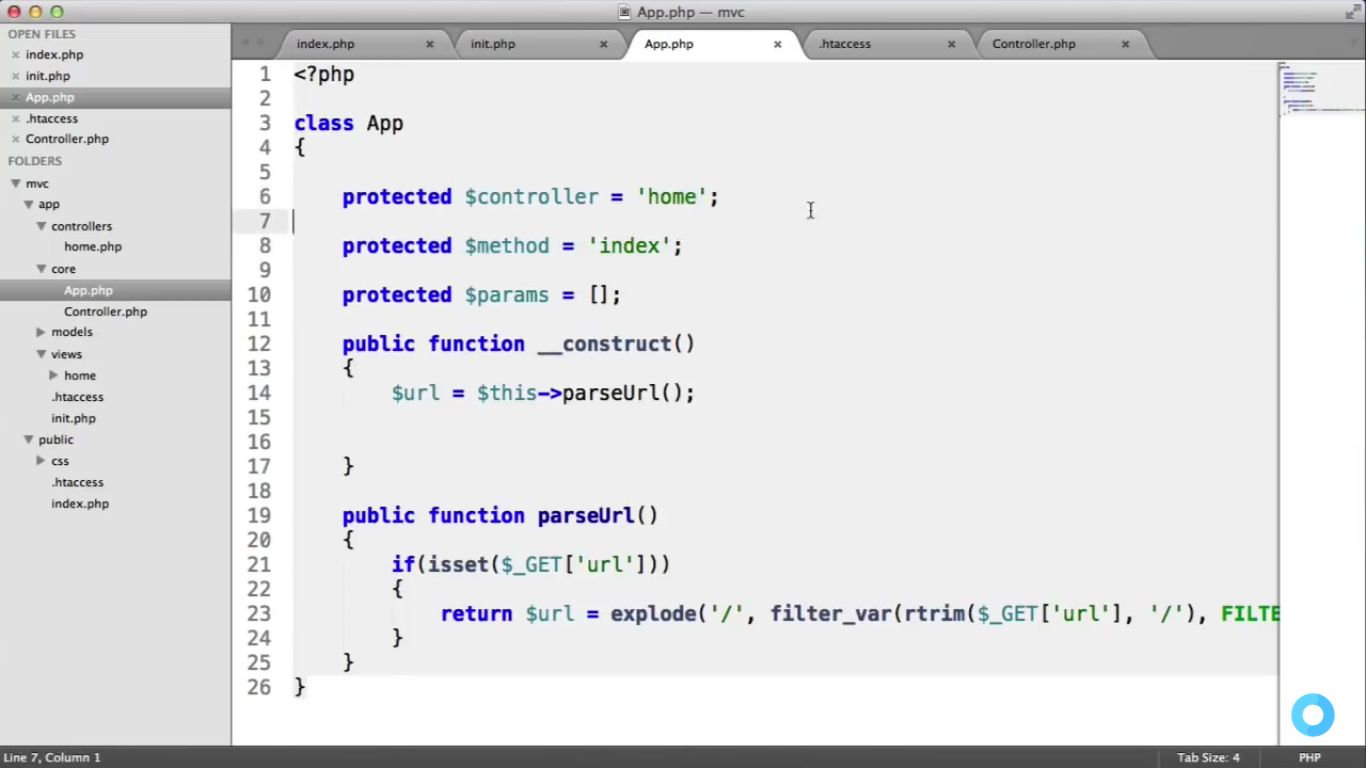Click line number 12 in gutter
Screen dimensions: 1366x768
259,344
